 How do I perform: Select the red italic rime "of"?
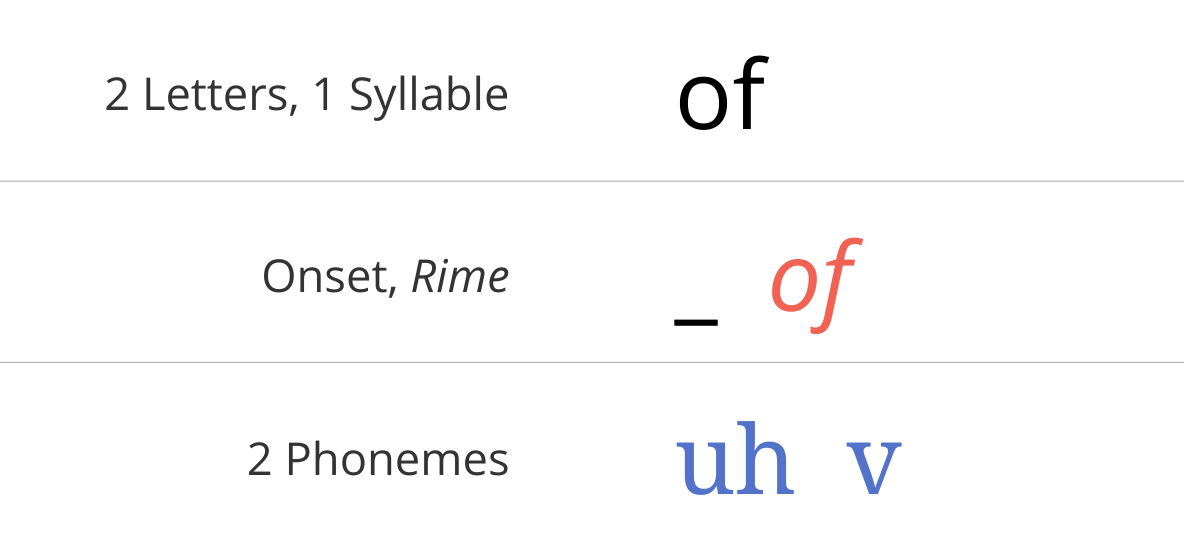[814, 285]
